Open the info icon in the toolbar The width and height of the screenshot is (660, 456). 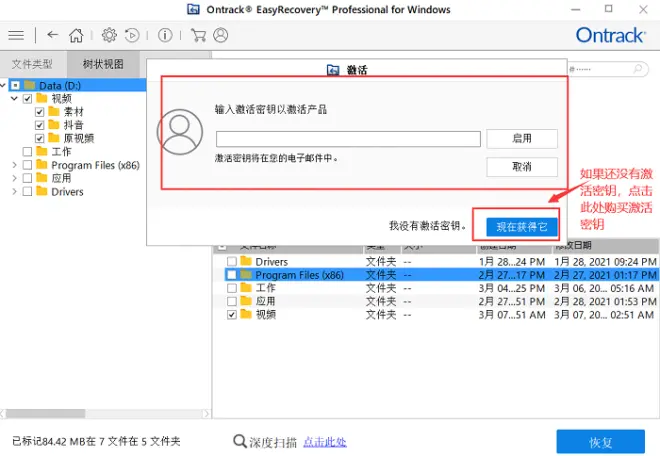[165, 35]
